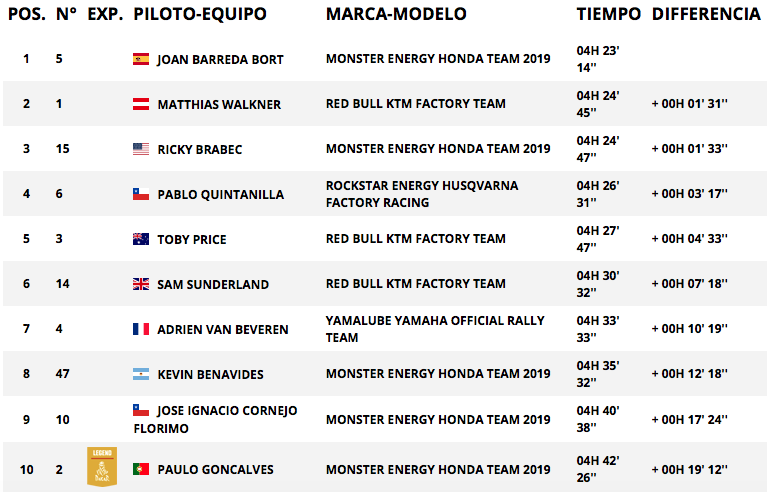Click the Austria flag next to Matthias Walkner
This screenshot has width=767, height=492.
(x=141, y=104)
